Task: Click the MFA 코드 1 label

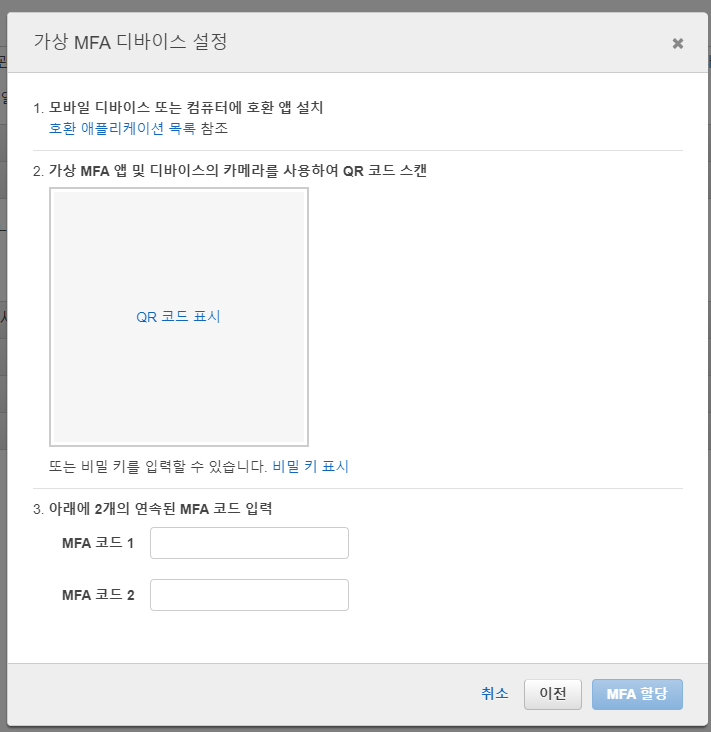Action: pyautogui.click(x=98, y=543)
